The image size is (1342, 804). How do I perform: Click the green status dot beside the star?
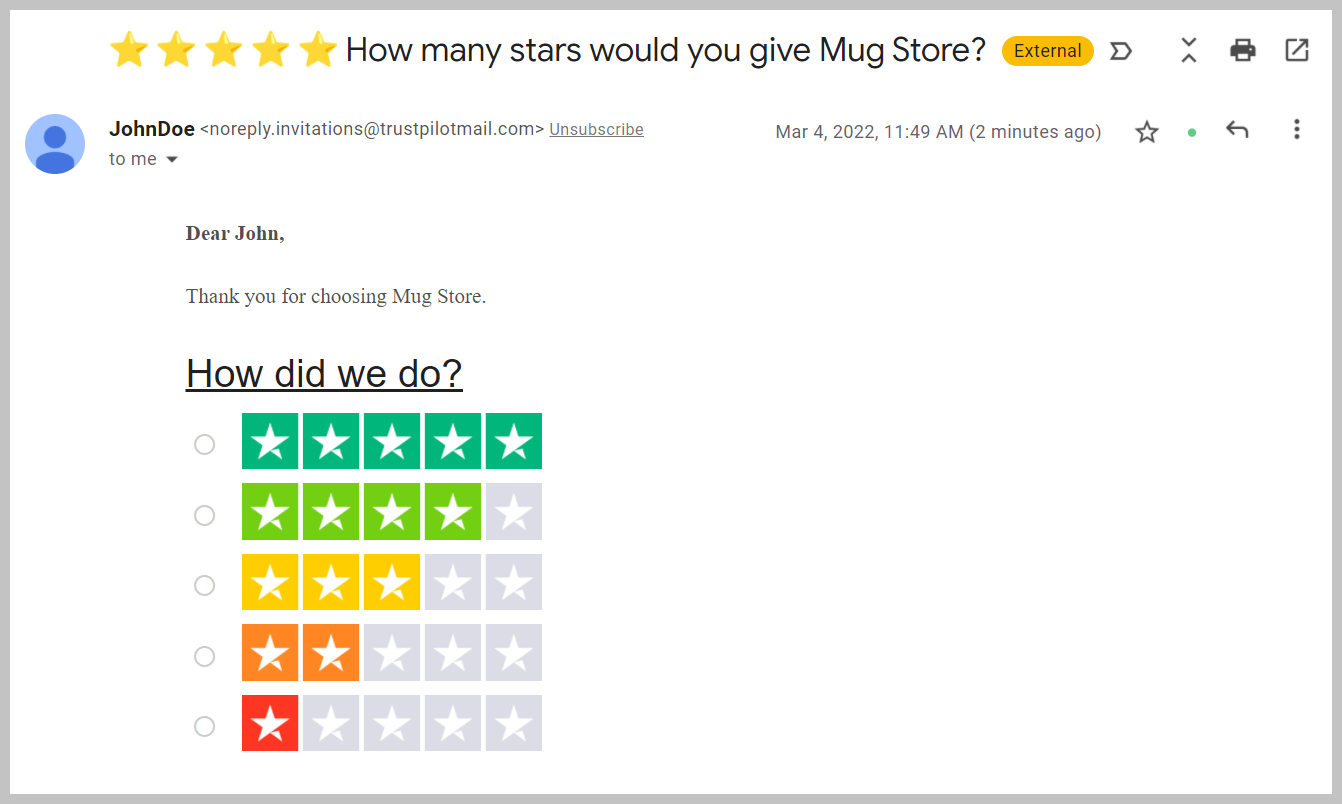pos(1191,132)
